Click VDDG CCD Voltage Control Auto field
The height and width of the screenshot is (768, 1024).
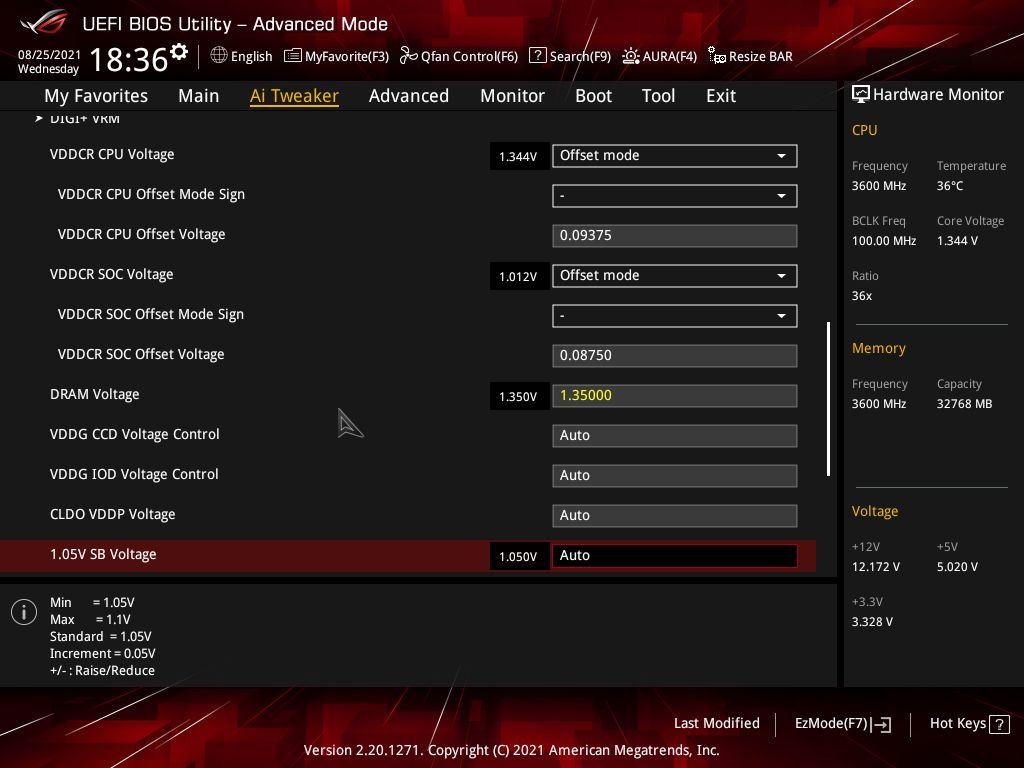pos(675,436)
